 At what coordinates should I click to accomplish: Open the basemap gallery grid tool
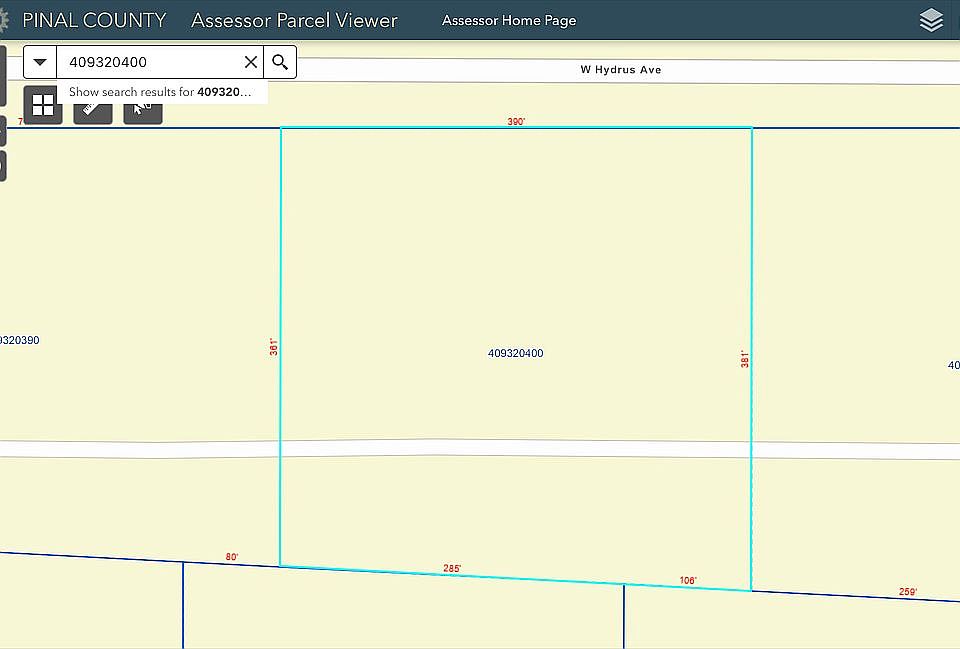[x=43, y=105]
